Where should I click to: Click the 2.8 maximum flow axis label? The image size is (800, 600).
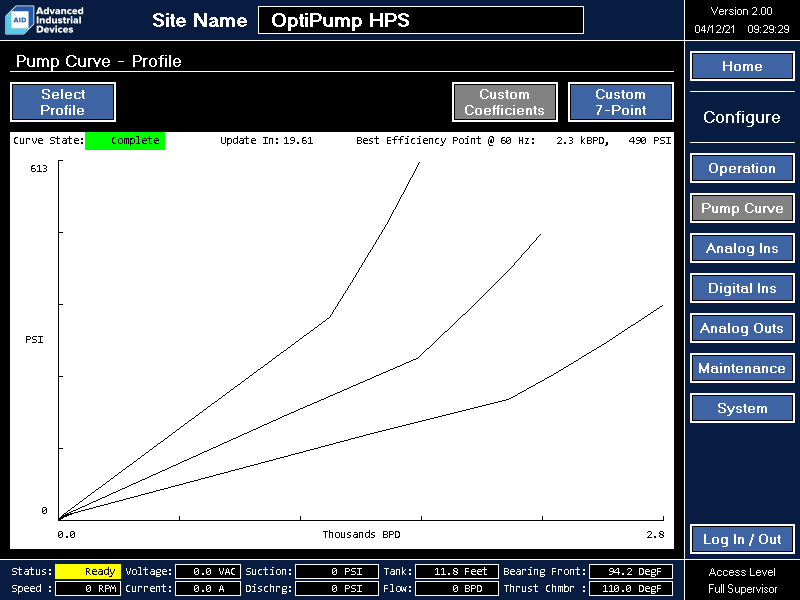click(655, 535)
